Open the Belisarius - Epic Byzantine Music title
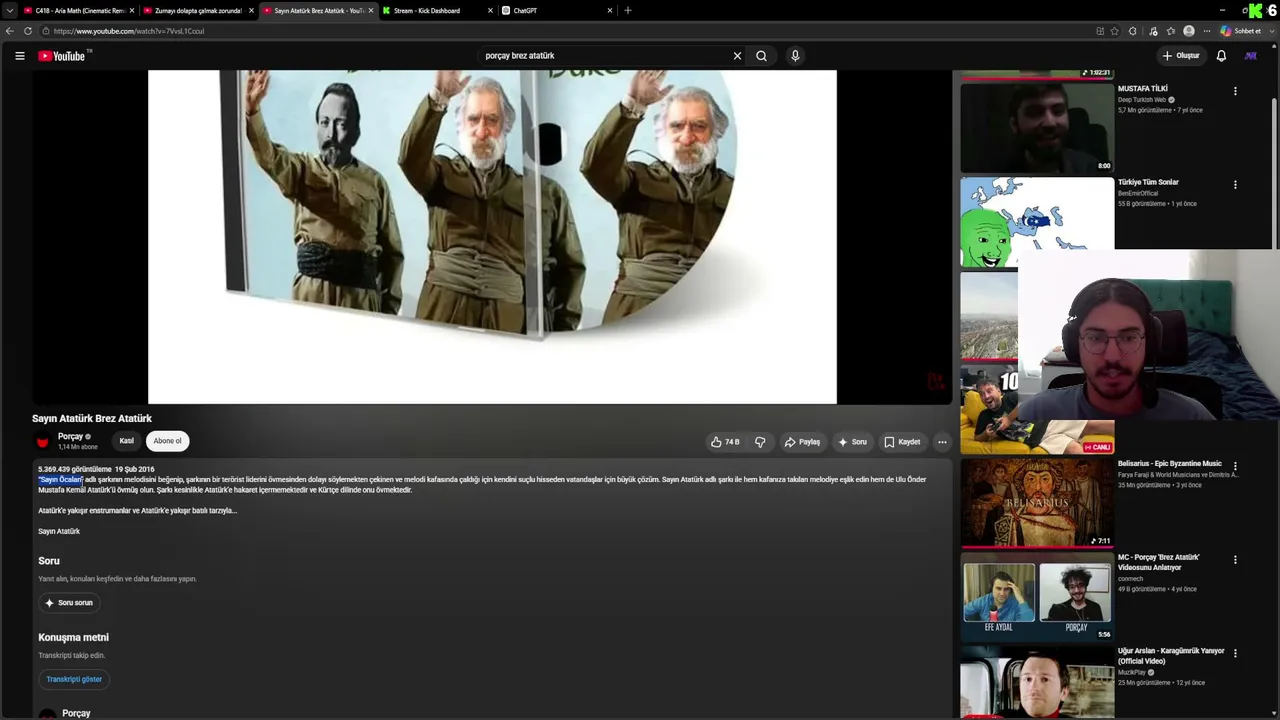Image resolution: width=1280 pixels, height=720 pixels. tap(1169, 464)
